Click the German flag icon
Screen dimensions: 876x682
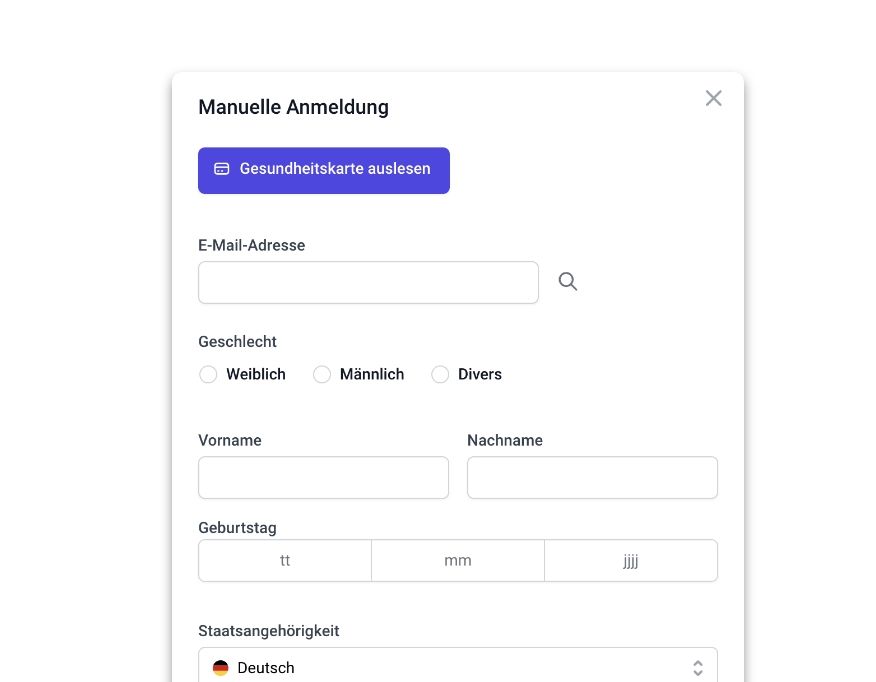tap(221, 668)
